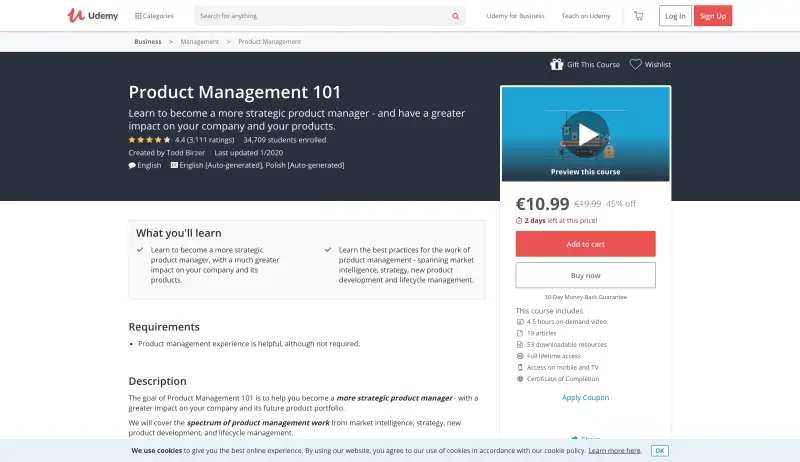Click the speech bubble language icon
Screen dimensions: 800x462
point(132,165)
